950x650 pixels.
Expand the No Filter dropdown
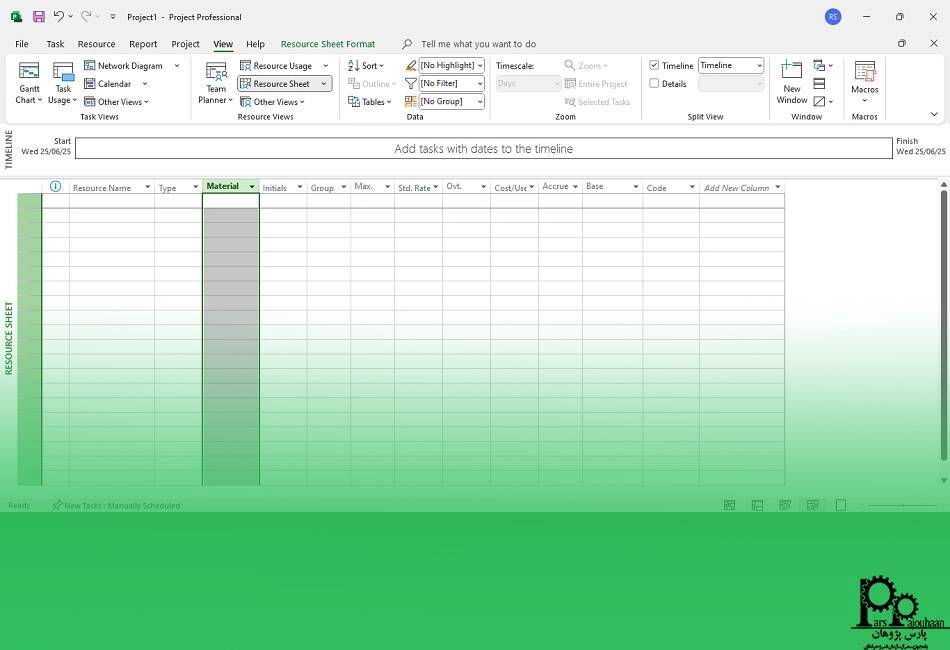point(450,84)
